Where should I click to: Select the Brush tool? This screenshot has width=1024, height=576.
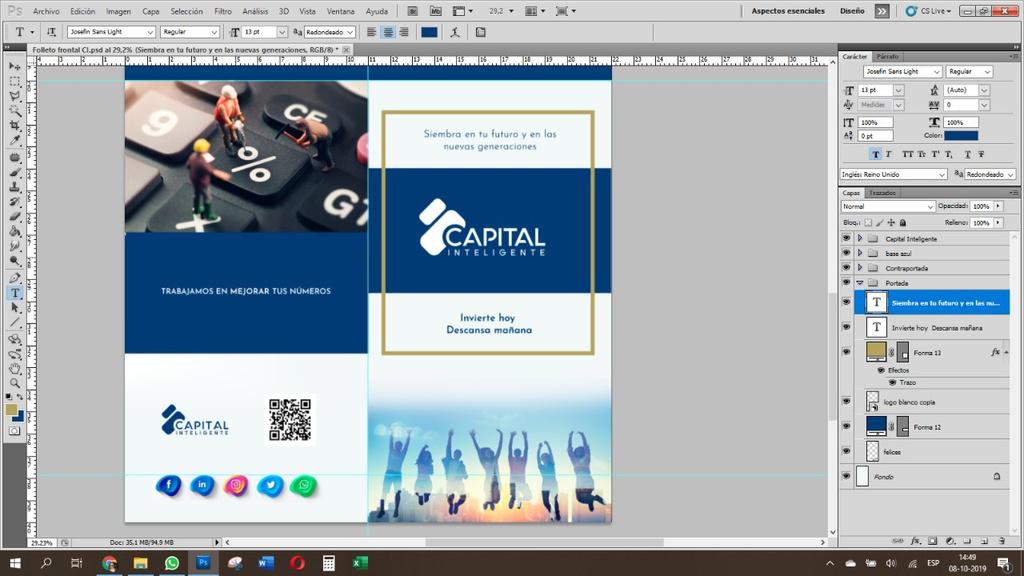(14, 172)
